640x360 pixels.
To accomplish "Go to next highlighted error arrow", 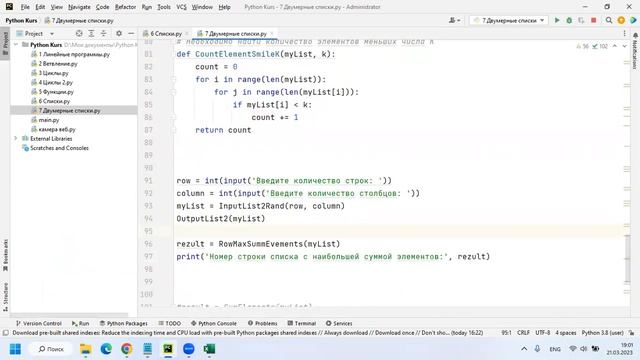I will [x=624, y=46].
